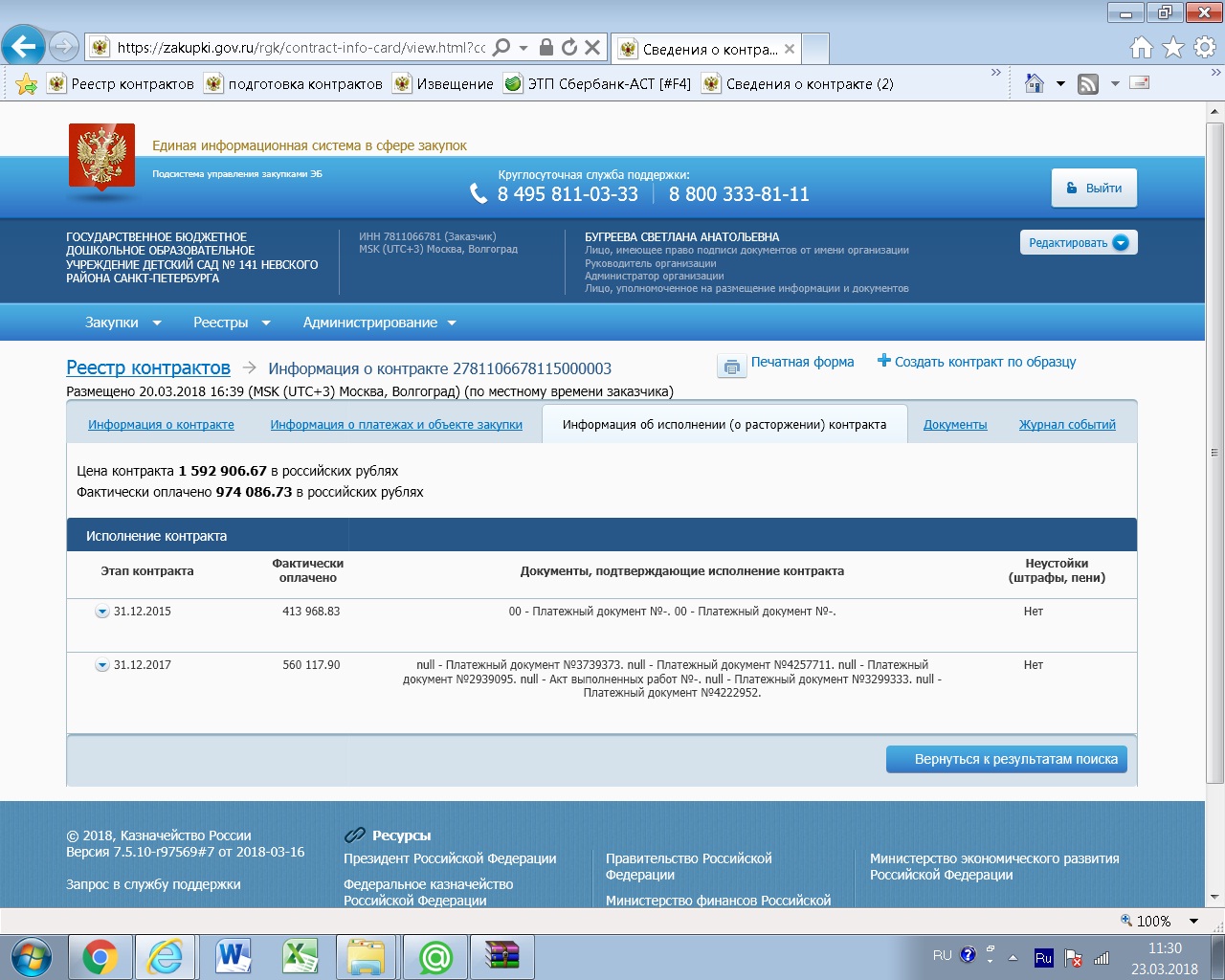Click the printer icon for Печатная форма

[731, 366]
